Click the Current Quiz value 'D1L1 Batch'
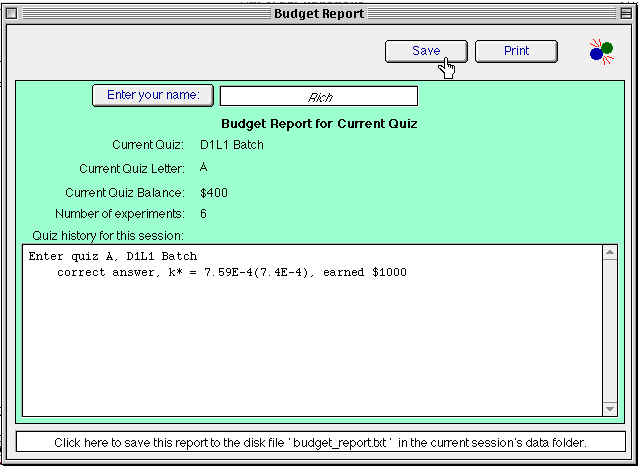The image size is (639, 467). point(232,145)
